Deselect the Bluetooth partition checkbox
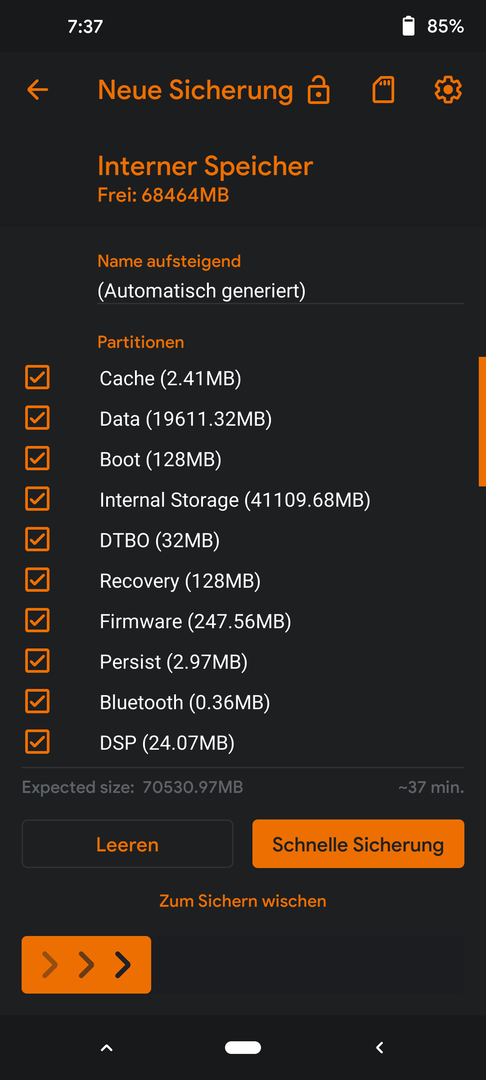The width and height of the screenshot is (486, 1080). coord(37,702)
